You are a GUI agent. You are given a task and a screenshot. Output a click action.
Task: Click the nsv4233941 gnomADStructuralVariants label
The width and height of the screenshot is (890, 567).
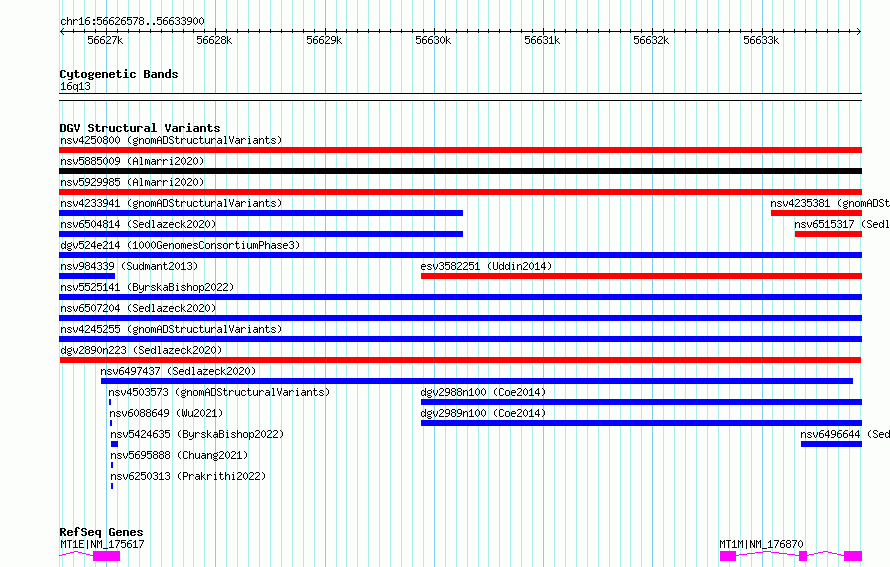pyautogui.click(x=171, y=203)
